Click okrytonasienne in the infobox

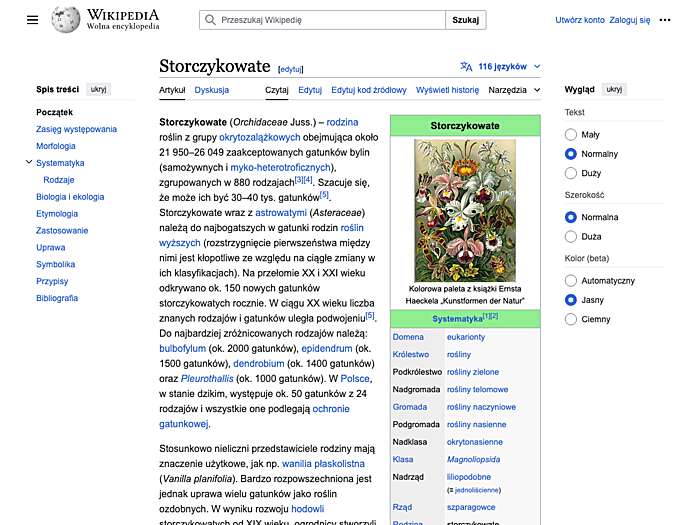475,442
